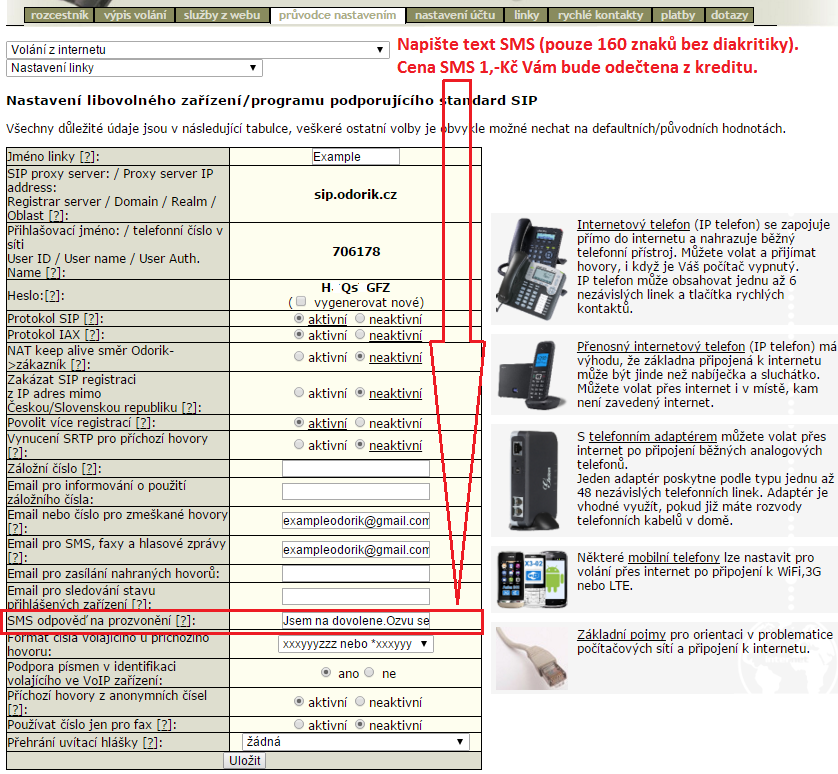Open help [?] next to Záložní číslo
The width and height of the screenshot is (838, 774).
(x=90, y=469)
